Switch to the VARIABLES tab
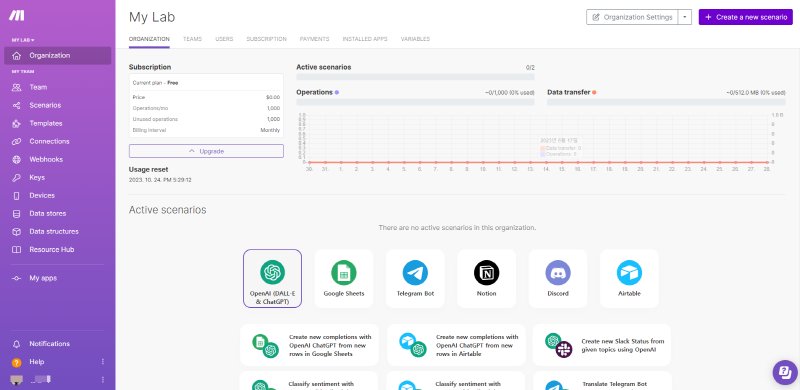The width and height of the screenshot is (800, 390). pyautogui.click(x=415, y=39)
